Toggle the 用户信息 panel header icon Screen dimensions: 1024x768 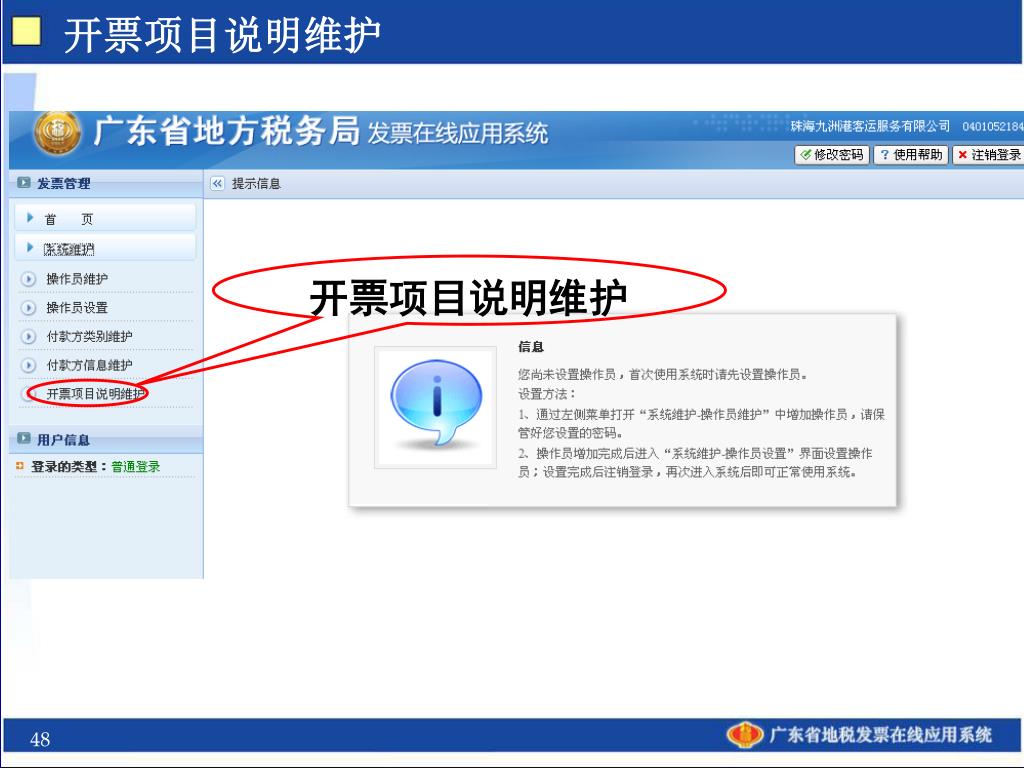24,439
